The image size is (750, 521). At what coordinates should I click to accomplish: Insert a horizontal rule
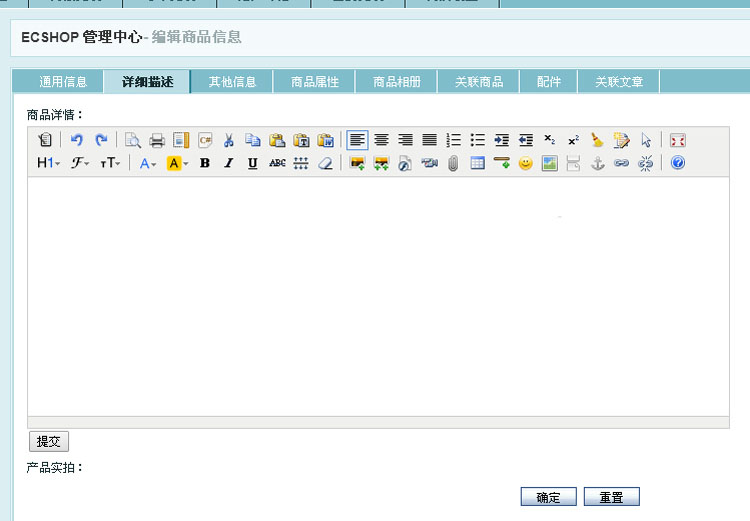(502, 163)
